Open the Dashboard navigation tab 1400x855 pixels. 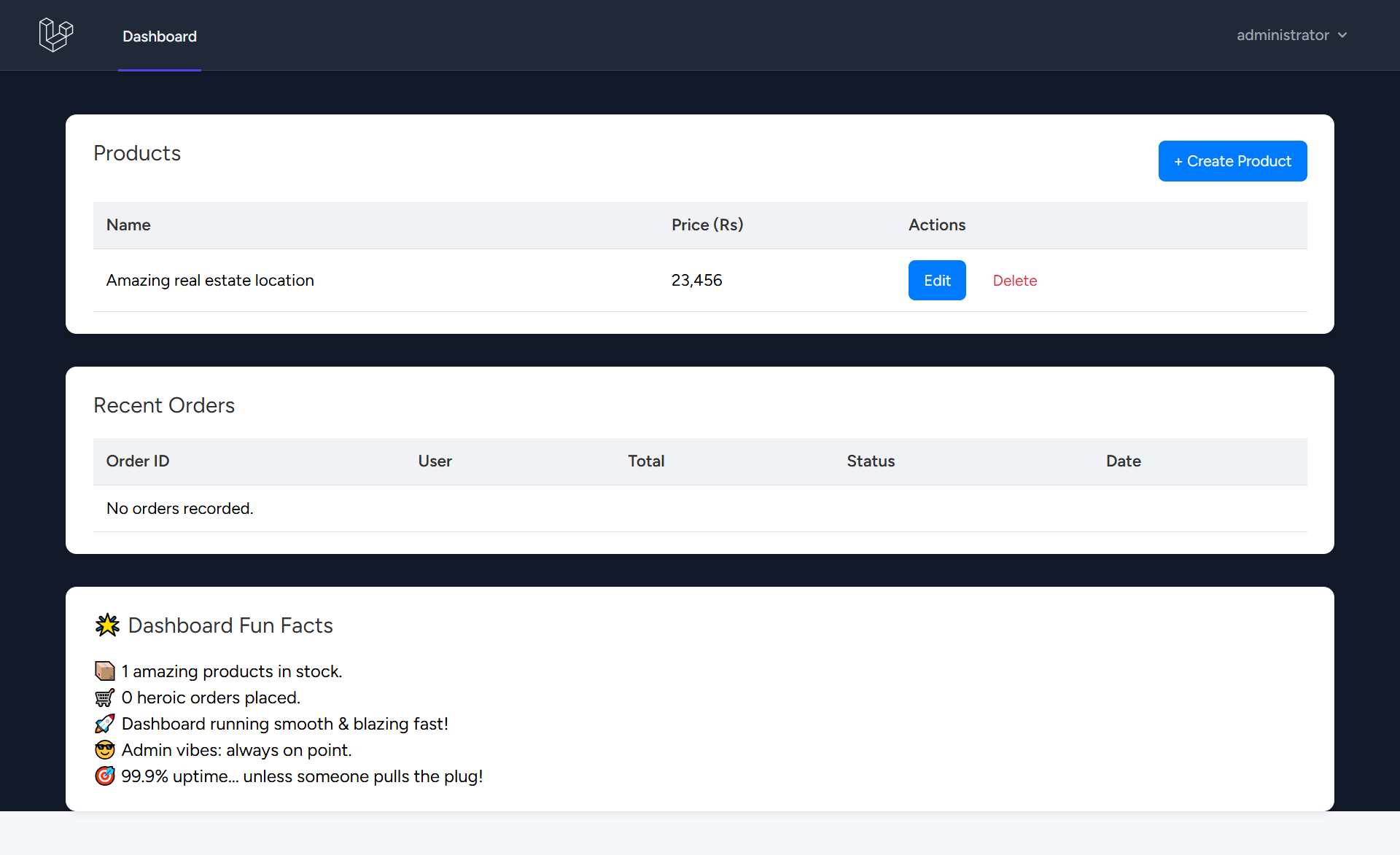[x=160, y=36]
